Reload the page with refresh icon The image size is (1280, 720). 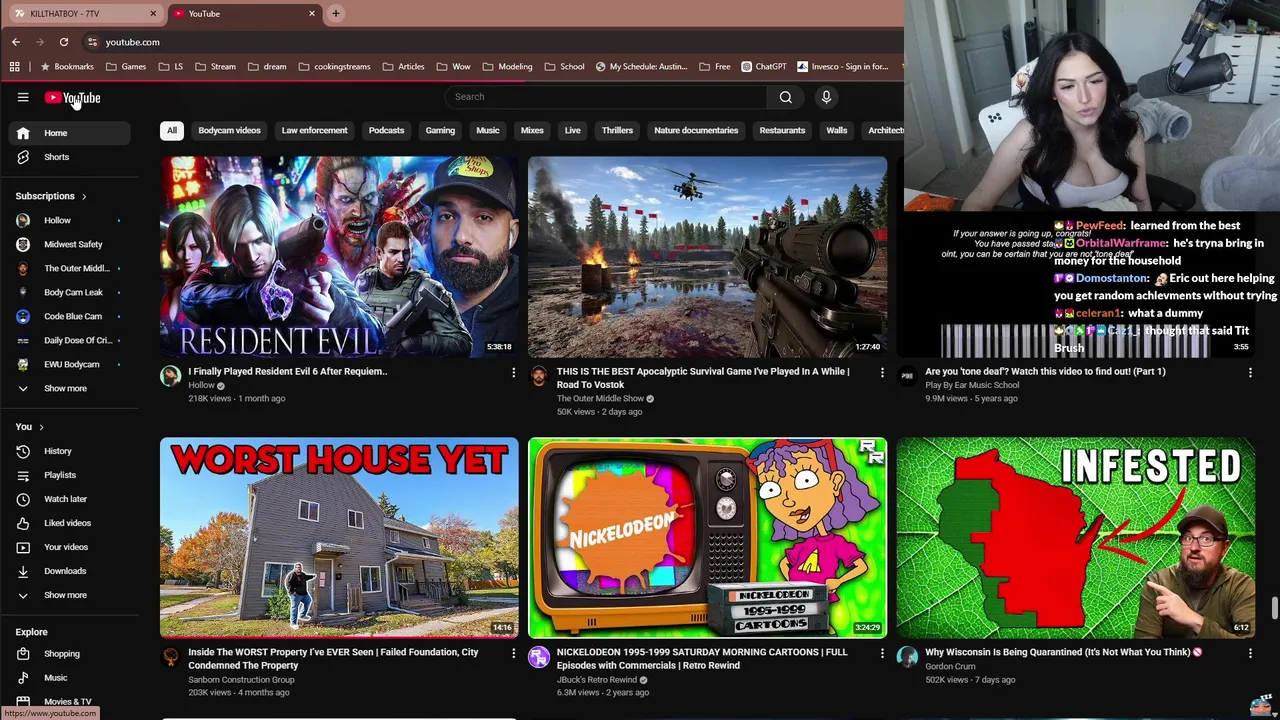click(x=64, y=42)
